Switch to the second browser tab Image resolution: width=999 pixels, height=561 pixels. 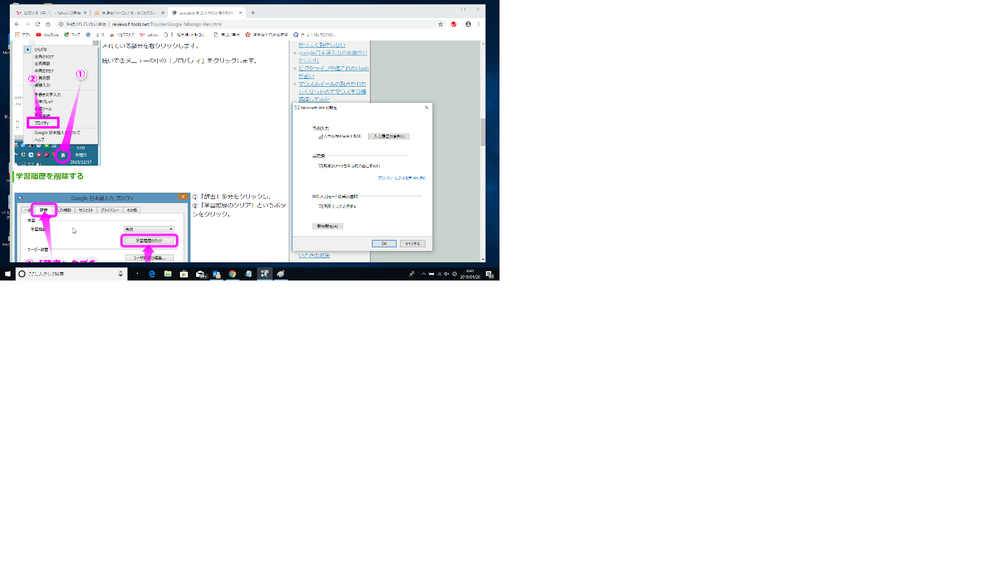coord(129,13)
